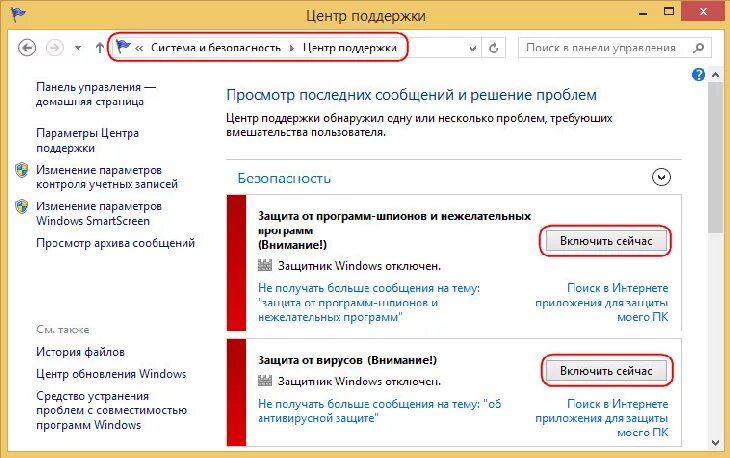Click the Back navigation arrow
Screen dimensions: 730x458
(x=27, y=47)
